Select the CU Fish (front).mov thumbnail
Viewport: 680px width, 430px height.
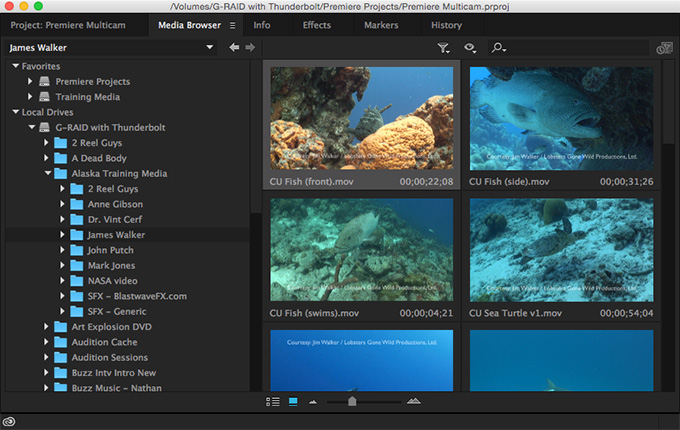[362, 118]
